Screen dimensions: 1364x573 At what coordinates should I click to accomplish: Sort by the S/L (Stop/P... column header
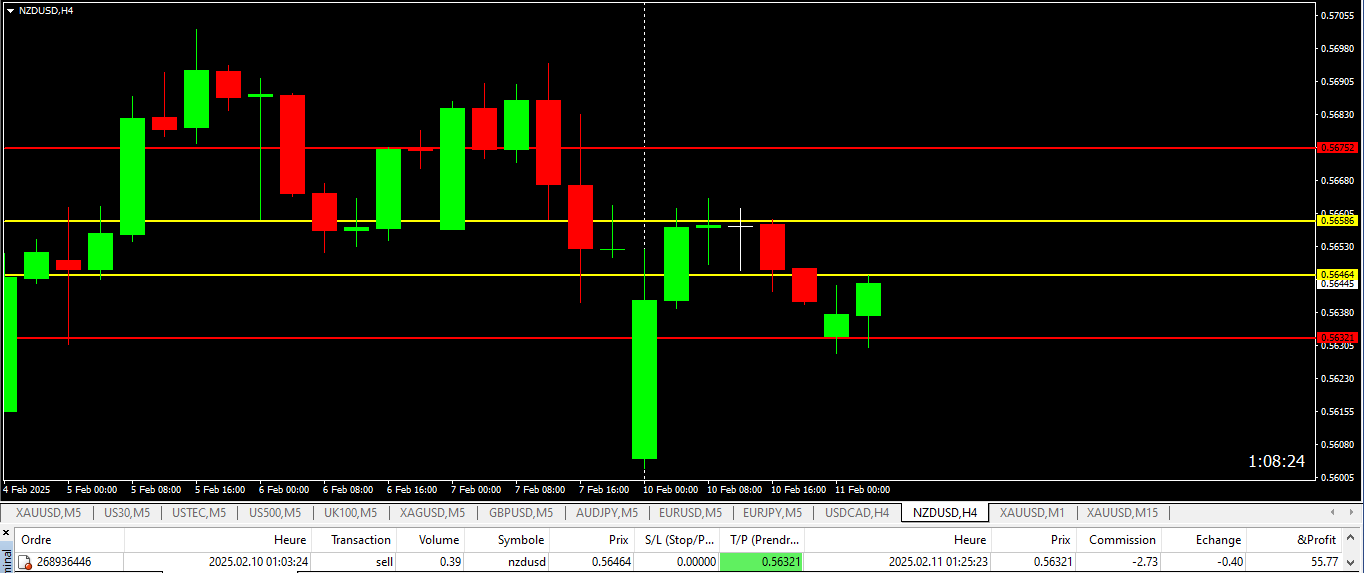pyautogui.click(x=677, y=540)
